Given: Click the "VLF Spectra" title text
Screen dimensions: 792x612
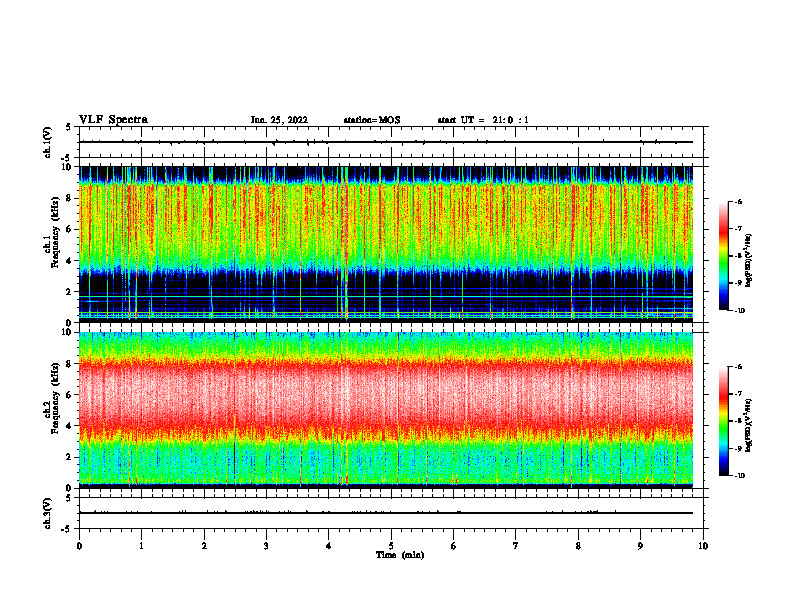Looking at the screenshot, I should point(113,120).
